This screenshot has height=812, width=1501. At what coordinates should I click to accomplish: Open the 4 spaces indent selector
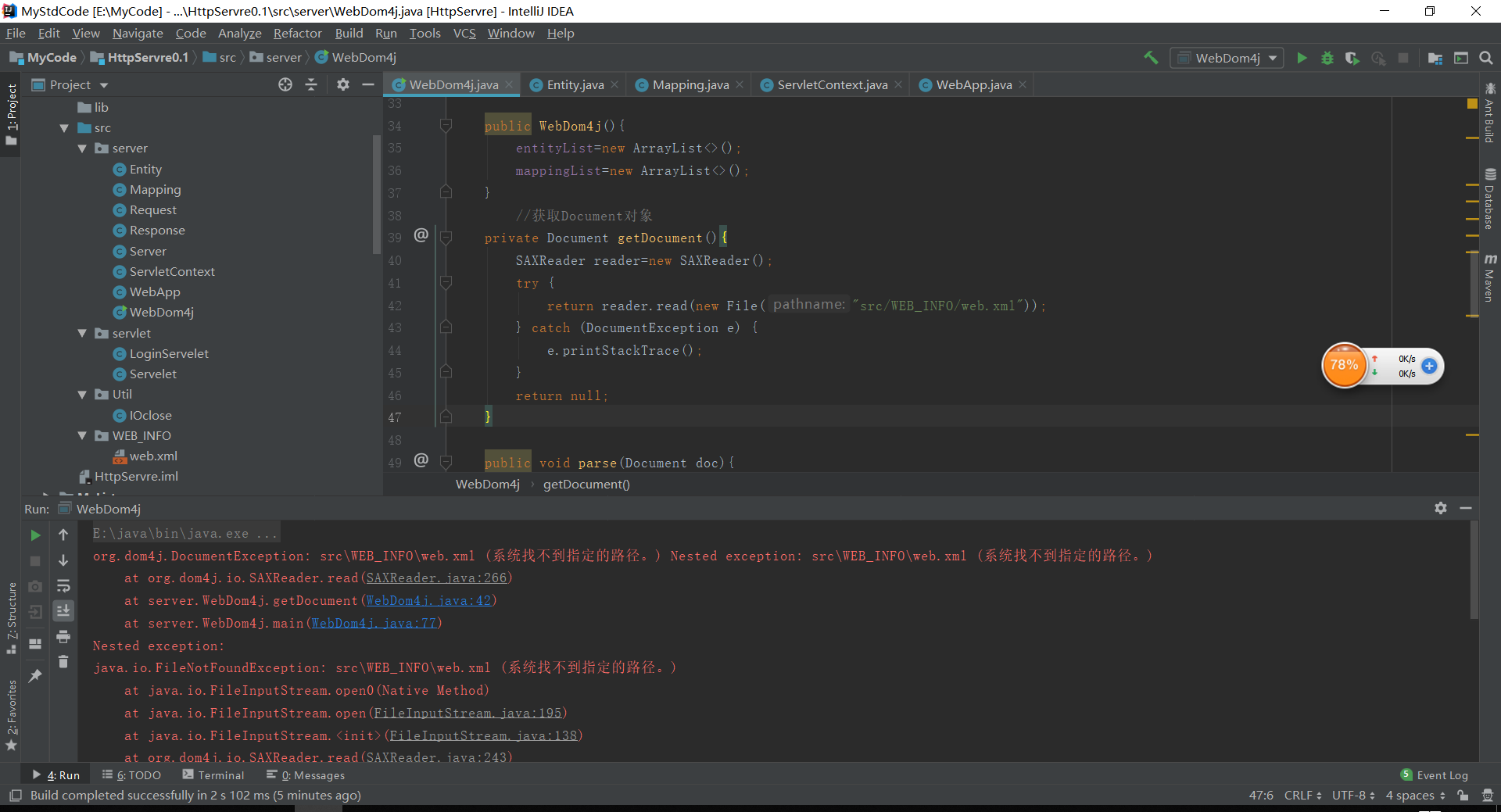(x=1416, y=796)
